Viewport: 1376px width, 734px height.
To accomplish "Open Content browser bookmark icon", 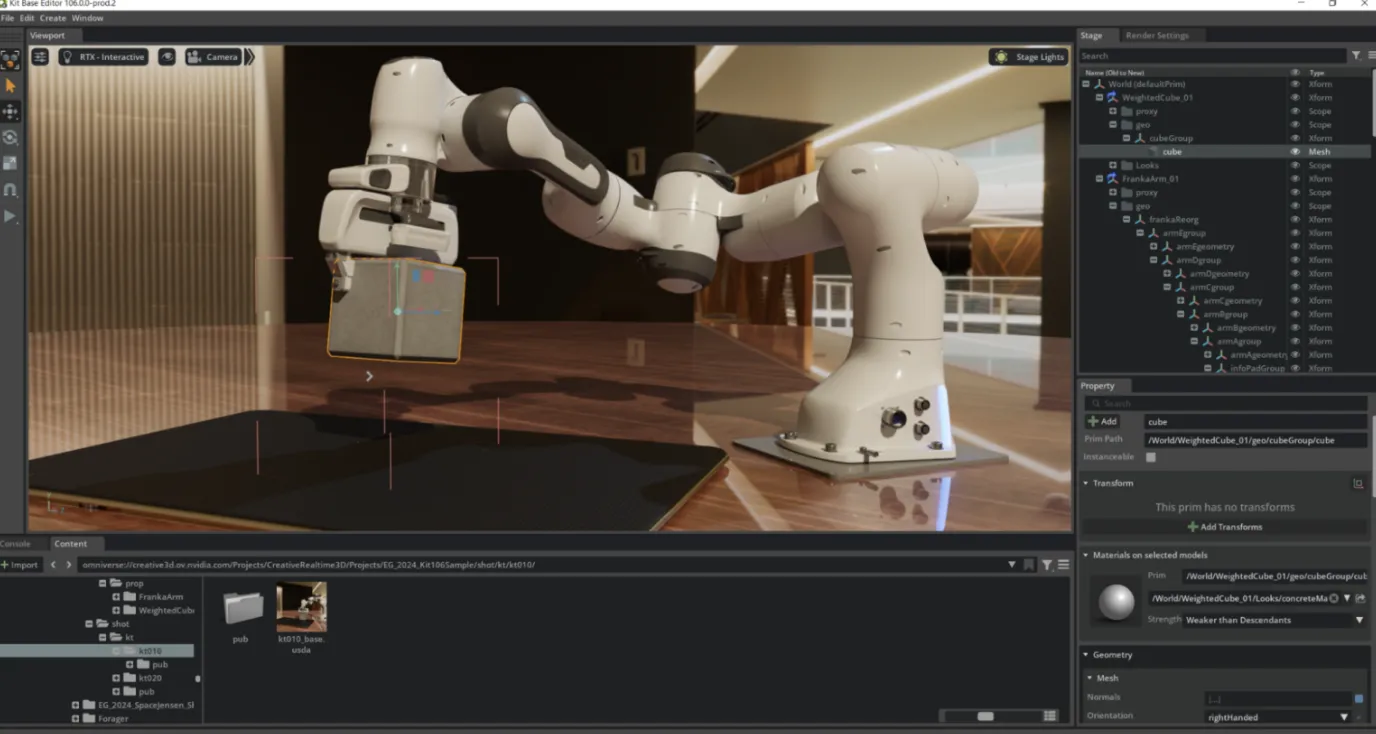I will tap(1029, 565).
